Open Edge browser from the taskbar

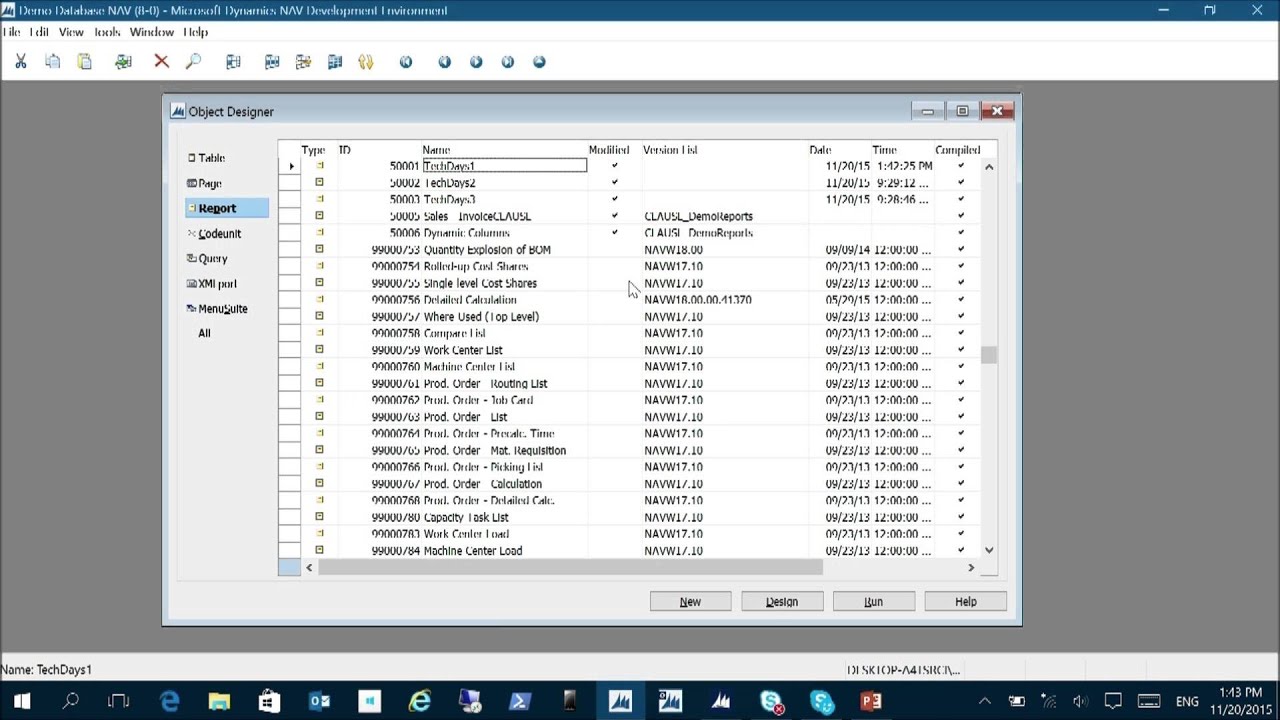pyautogui.click(x=170, y=702)
